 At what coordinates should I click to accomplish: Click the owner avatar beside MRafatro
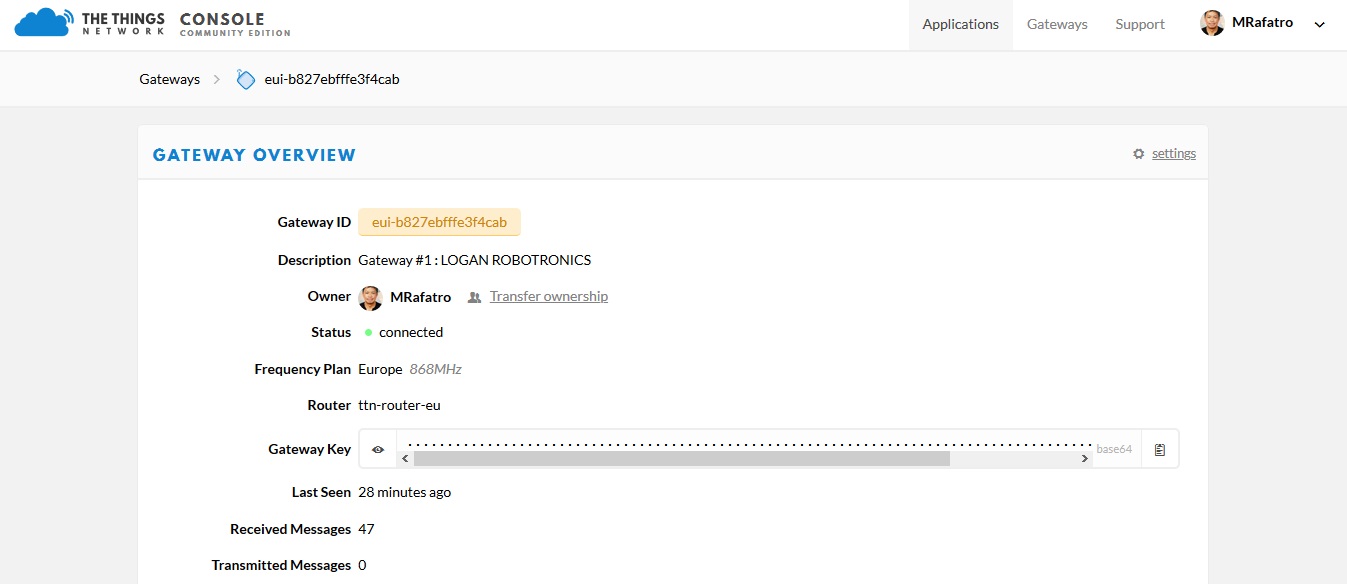point(370,297)
